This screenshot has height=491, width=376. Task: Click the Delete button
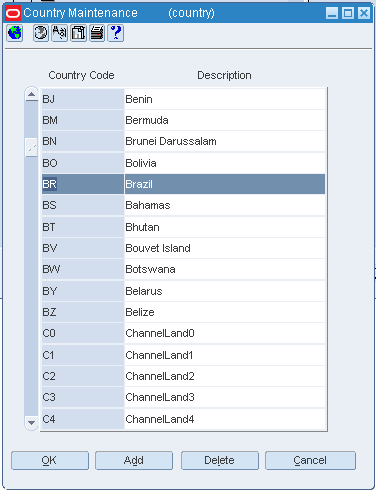[220, 460]
